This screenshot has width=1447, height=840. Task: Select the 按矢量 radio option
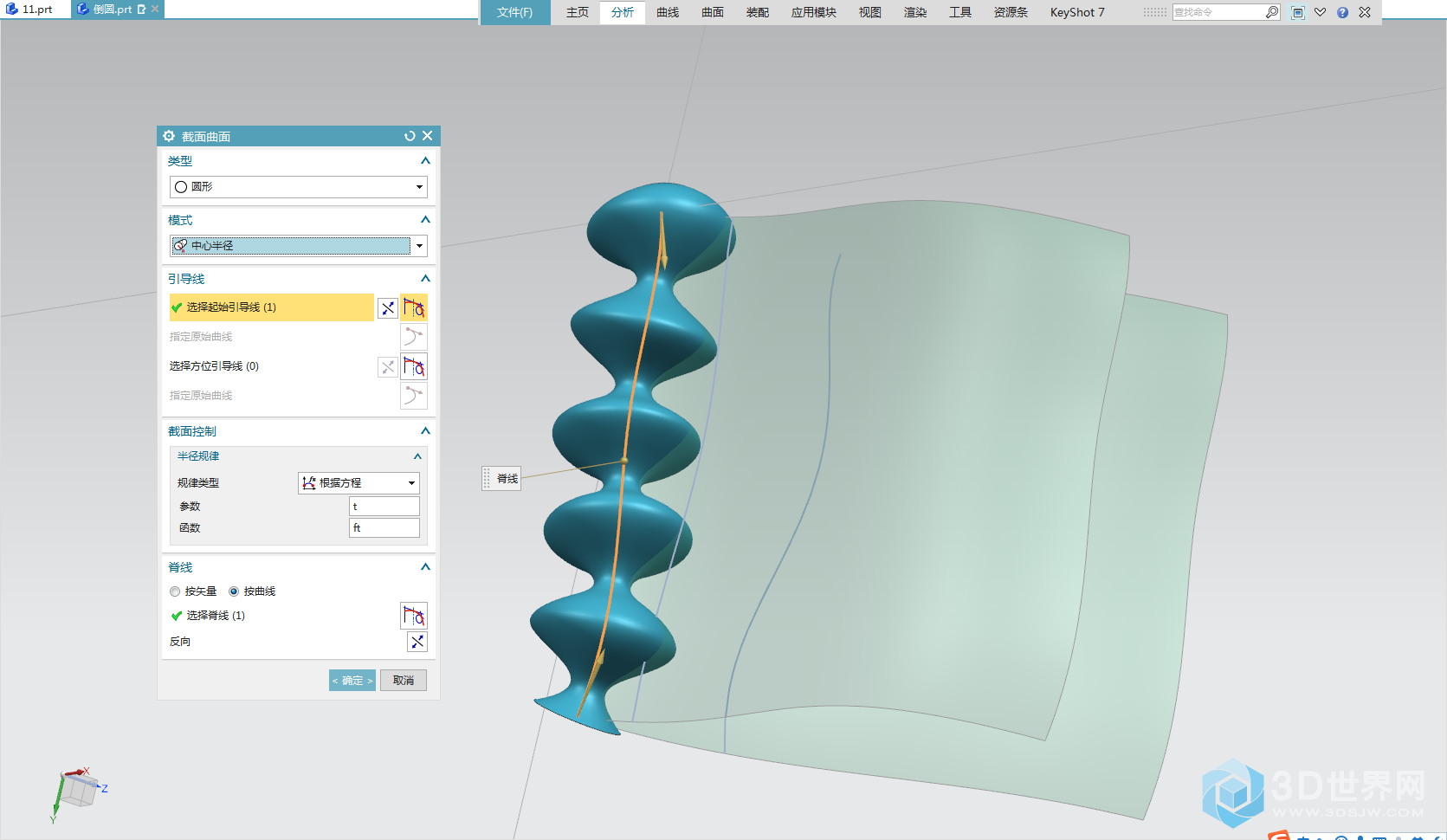click(x=175, y=591)
